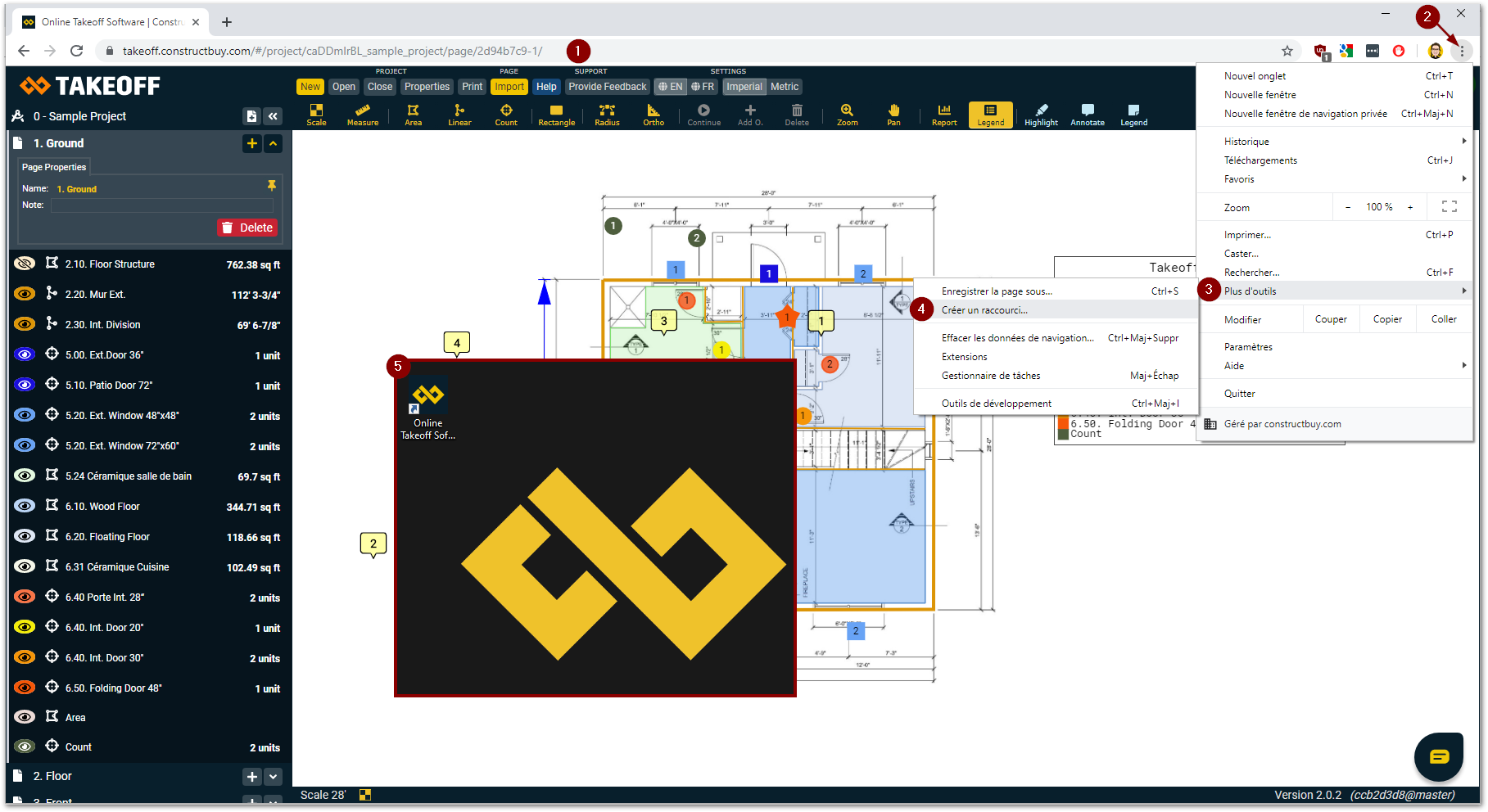This screenshot has width=1488, height=812.
Task: Click the Provide Feedback button
Action: click(607, 87)
